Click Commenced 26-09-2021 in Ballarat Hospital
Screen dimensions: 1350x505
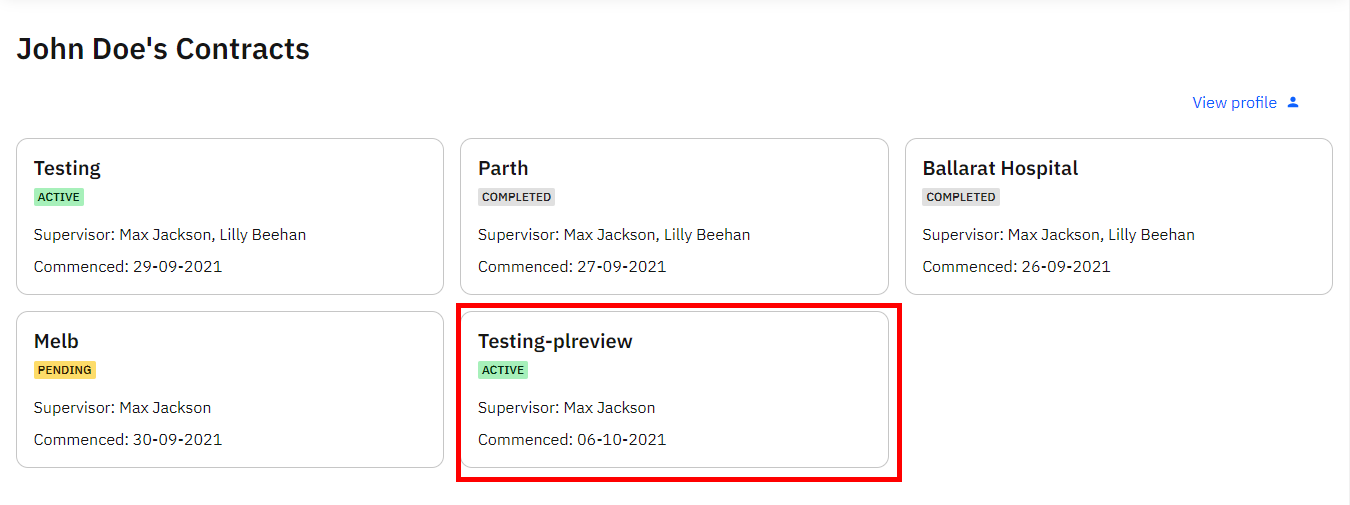pos(1016,266)
